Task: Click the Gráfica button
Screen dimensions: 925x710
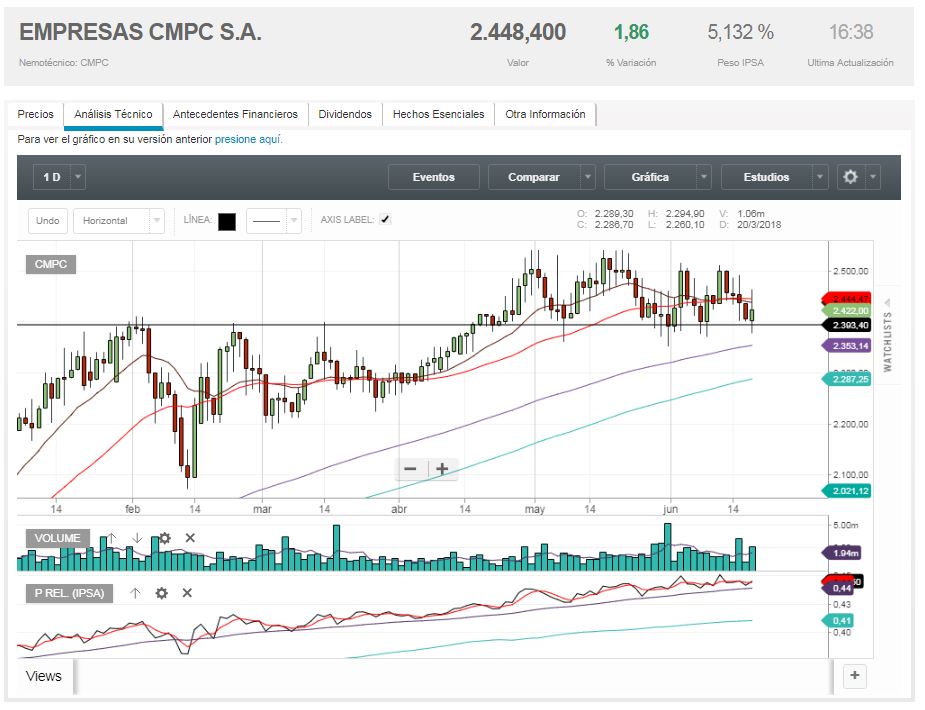Action: pyautogui.click(x=650, y=177)
